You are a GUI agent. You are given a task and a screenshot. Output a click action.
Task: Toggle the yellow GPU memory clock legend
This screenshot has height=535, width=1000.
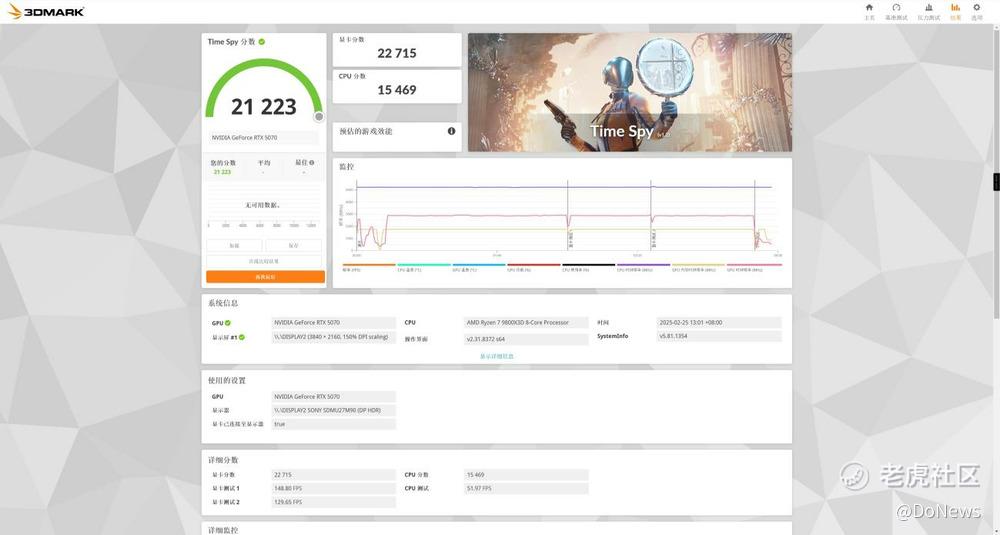click(698, 267)
